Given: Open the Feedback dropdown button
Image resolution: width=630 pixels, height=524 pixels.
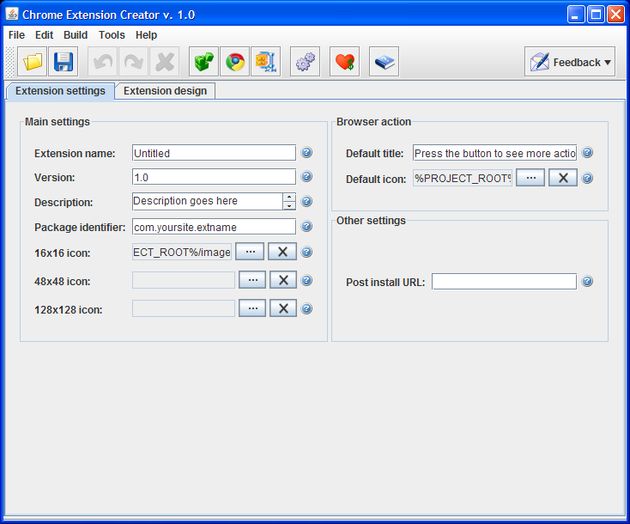Looking at the screenshot, I should pos(570,61).
